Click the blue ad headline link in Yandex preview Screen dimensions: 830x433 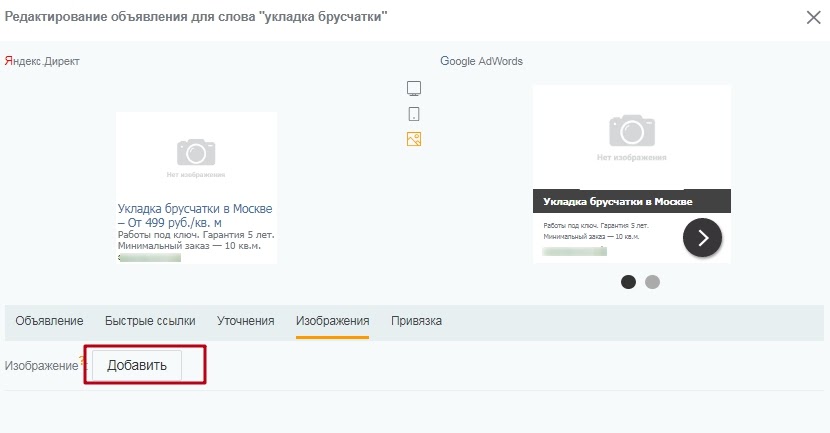coord(195,215)
